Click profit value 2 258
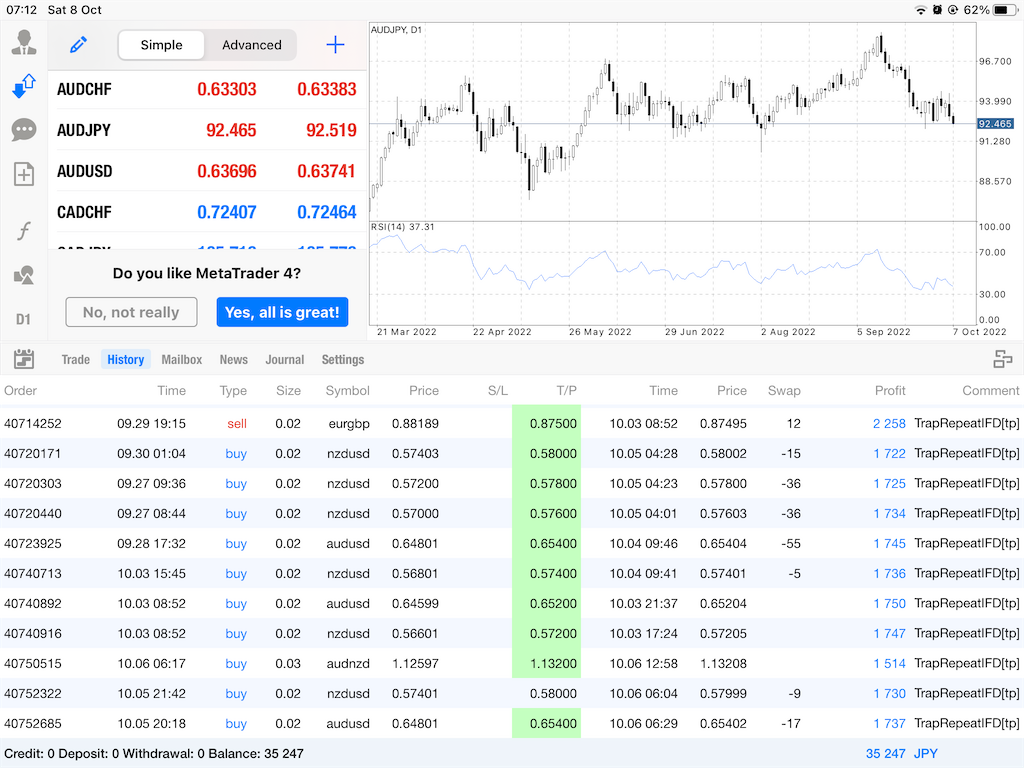1024x768 pixels. (x=889, y=423)
